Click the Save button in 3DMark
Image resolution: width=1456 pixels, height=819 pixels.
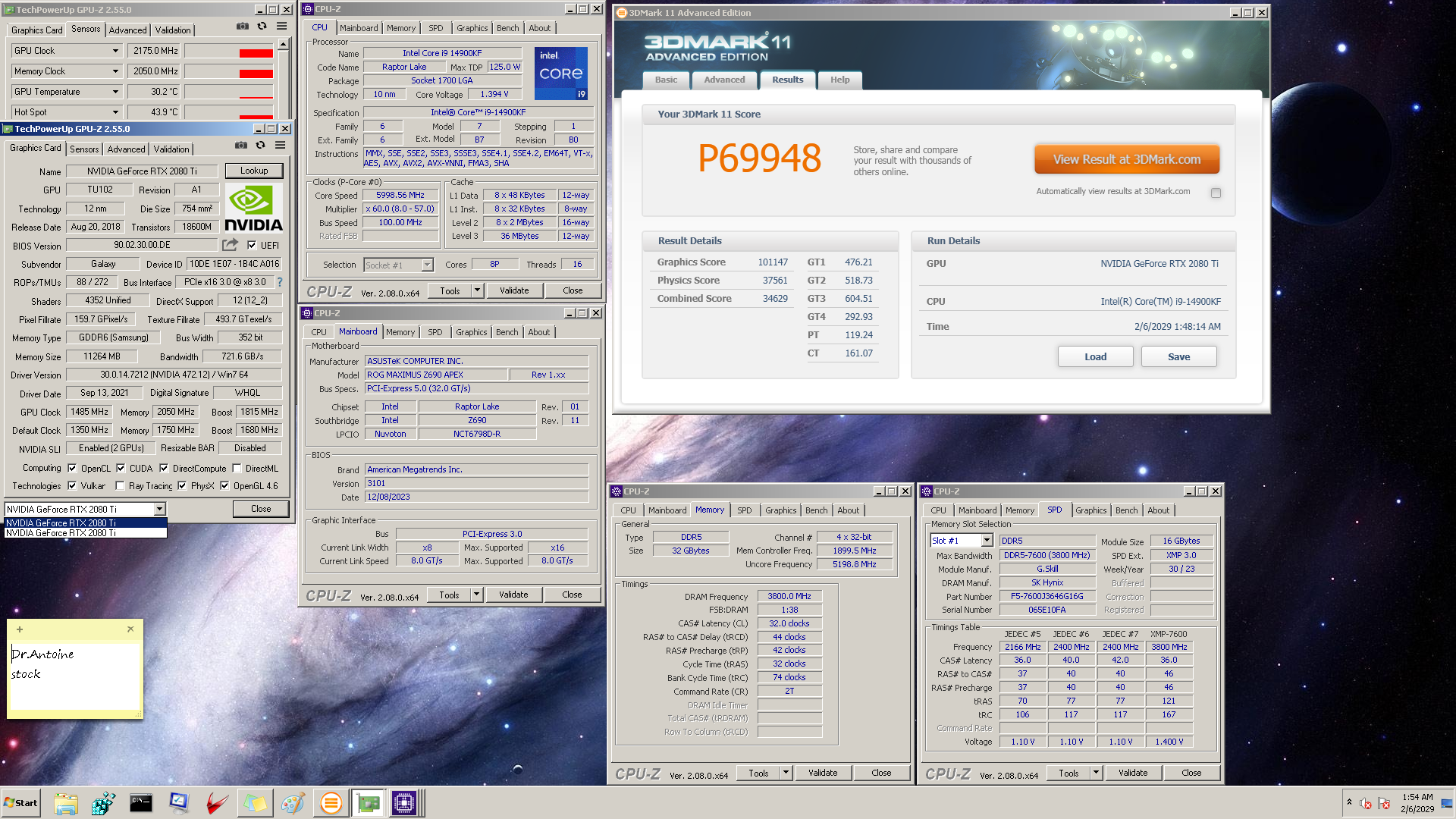(x=1178, y=357)
